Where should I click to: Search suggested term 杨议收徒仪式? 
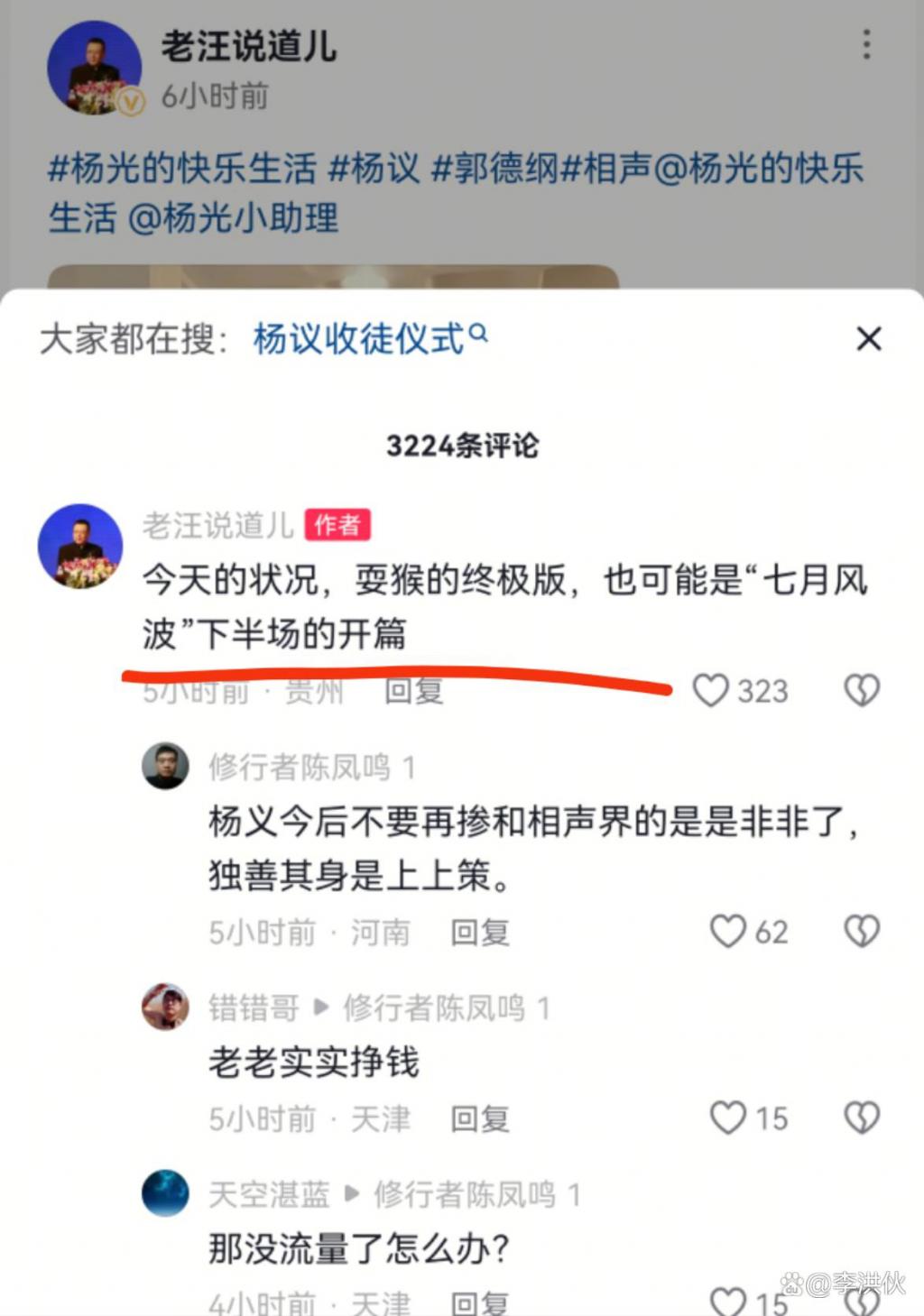pyautogui.click(x=370, y=339)
